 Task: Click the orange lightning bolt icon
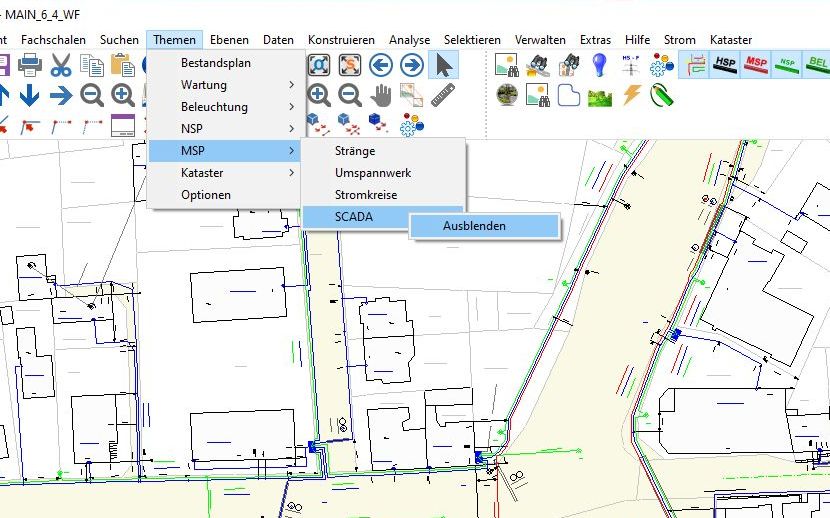click(x=631, y=96)
